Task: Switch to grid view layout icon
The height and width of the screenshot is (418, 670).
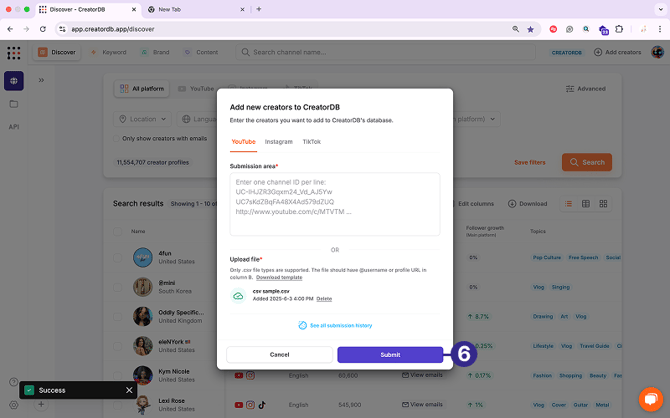Action: tap(603, 204)
